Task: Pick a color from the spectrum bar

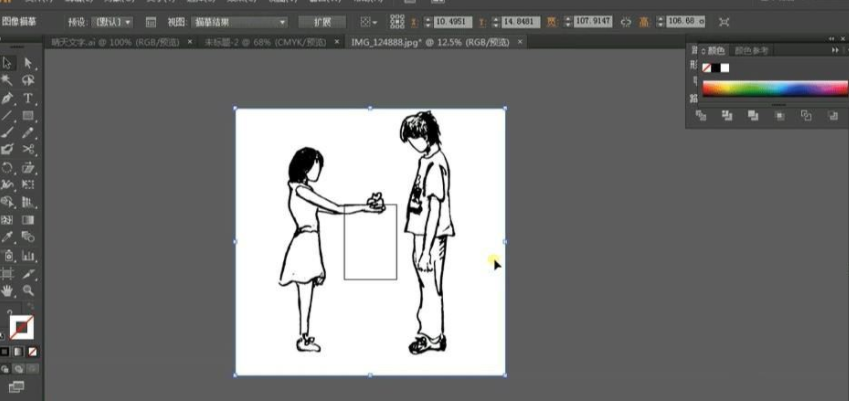Action: (775, 89)
